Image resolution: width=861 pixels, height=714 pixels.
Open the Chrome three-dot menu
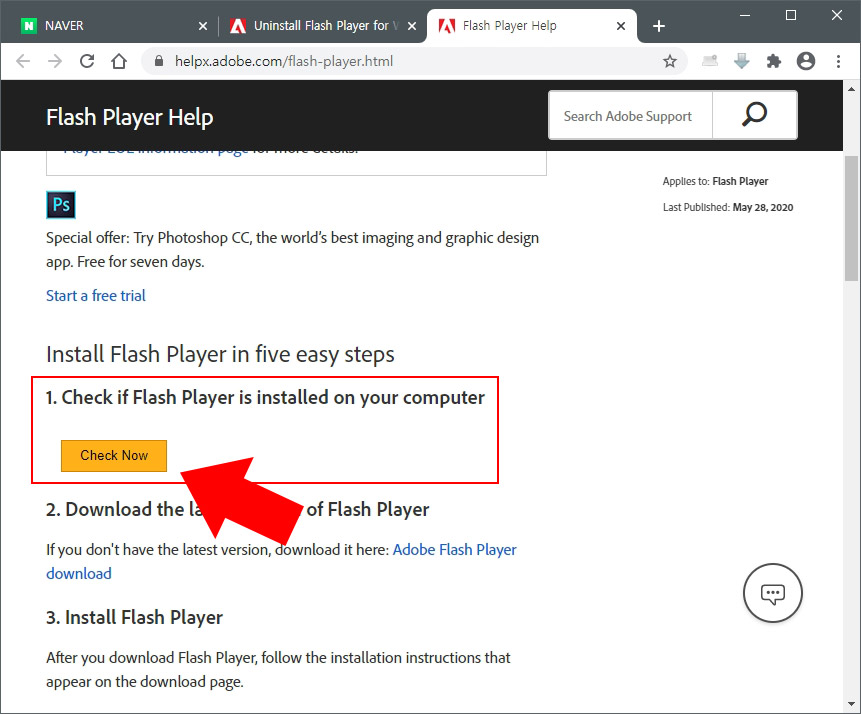pyautogui.click(x=838, y=61)
